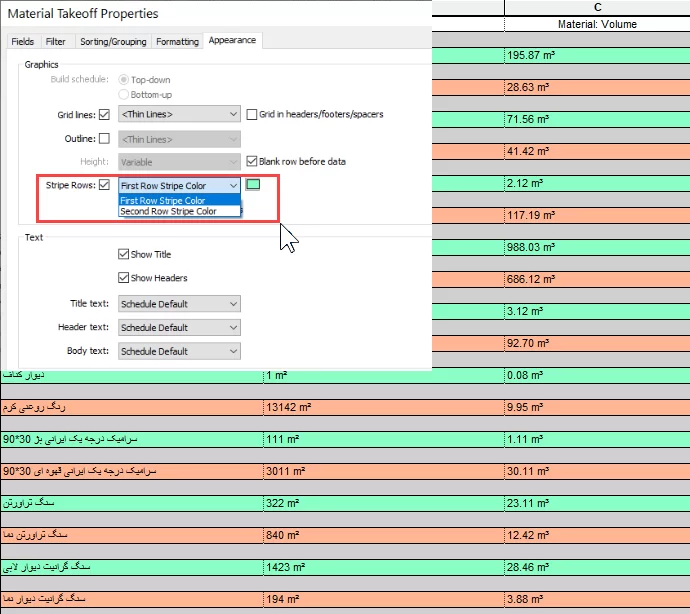Switch to the Fields tab

[x=22, y=41]
